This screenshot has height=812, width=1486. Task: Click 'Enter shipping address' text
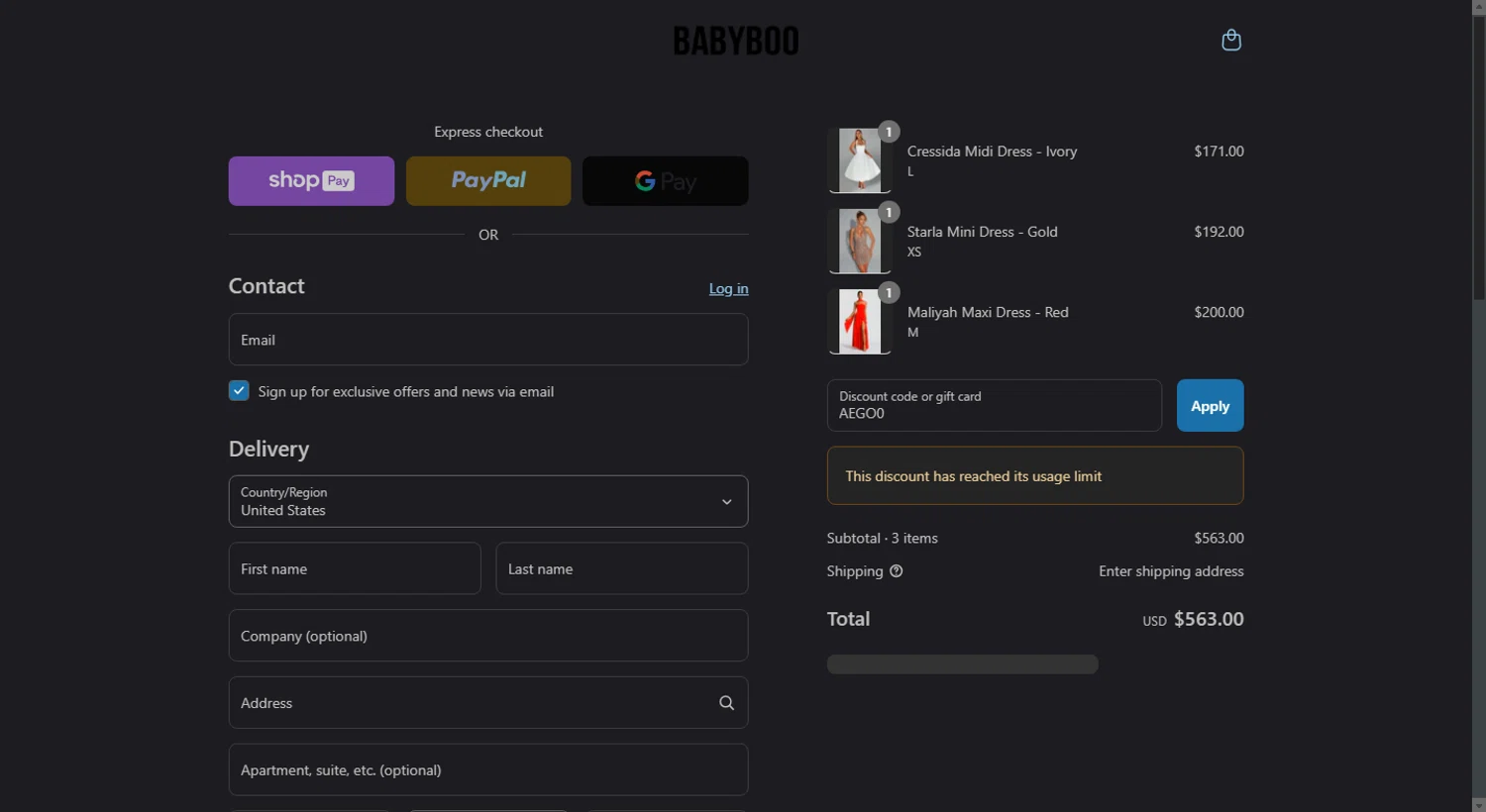pos(1171,571)
